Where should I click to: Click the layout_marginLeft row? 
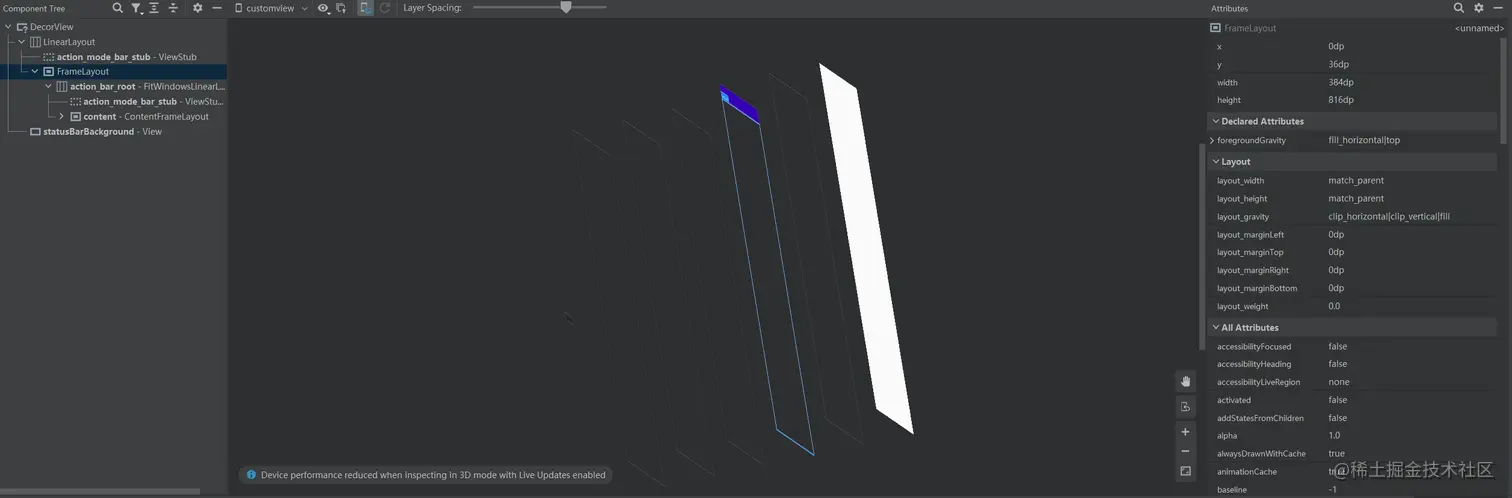pos(1352,235)
